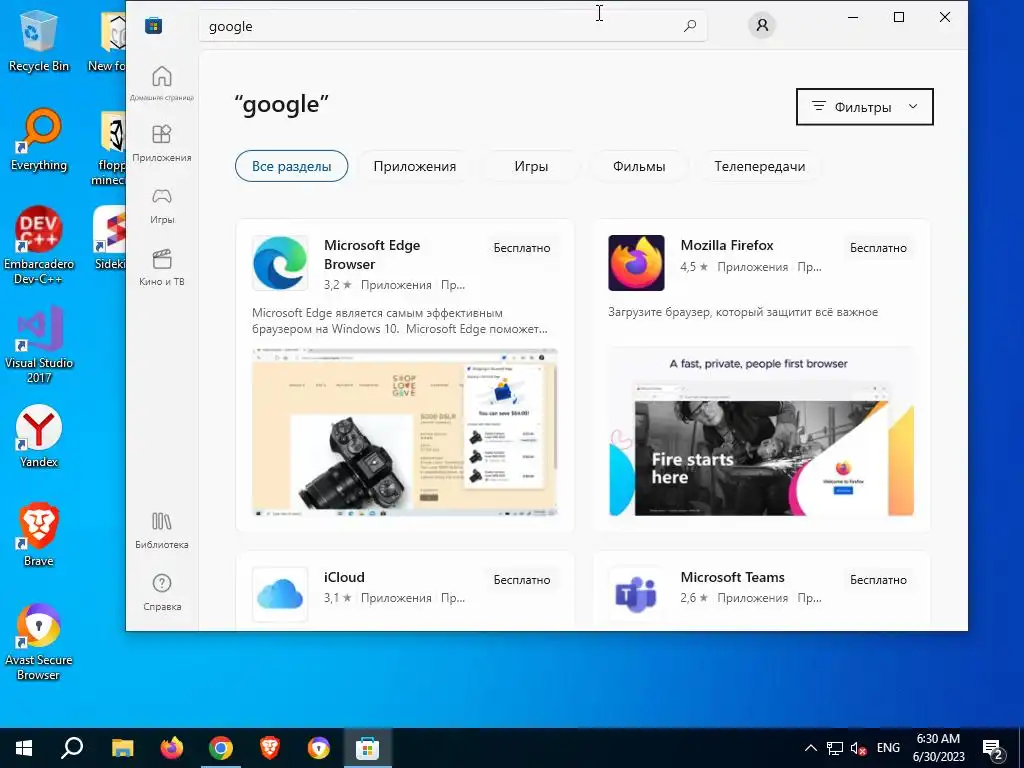The image size is (1024, 768).
Task: Open Recycle Bin on desktop
Action: pos(39,42)
